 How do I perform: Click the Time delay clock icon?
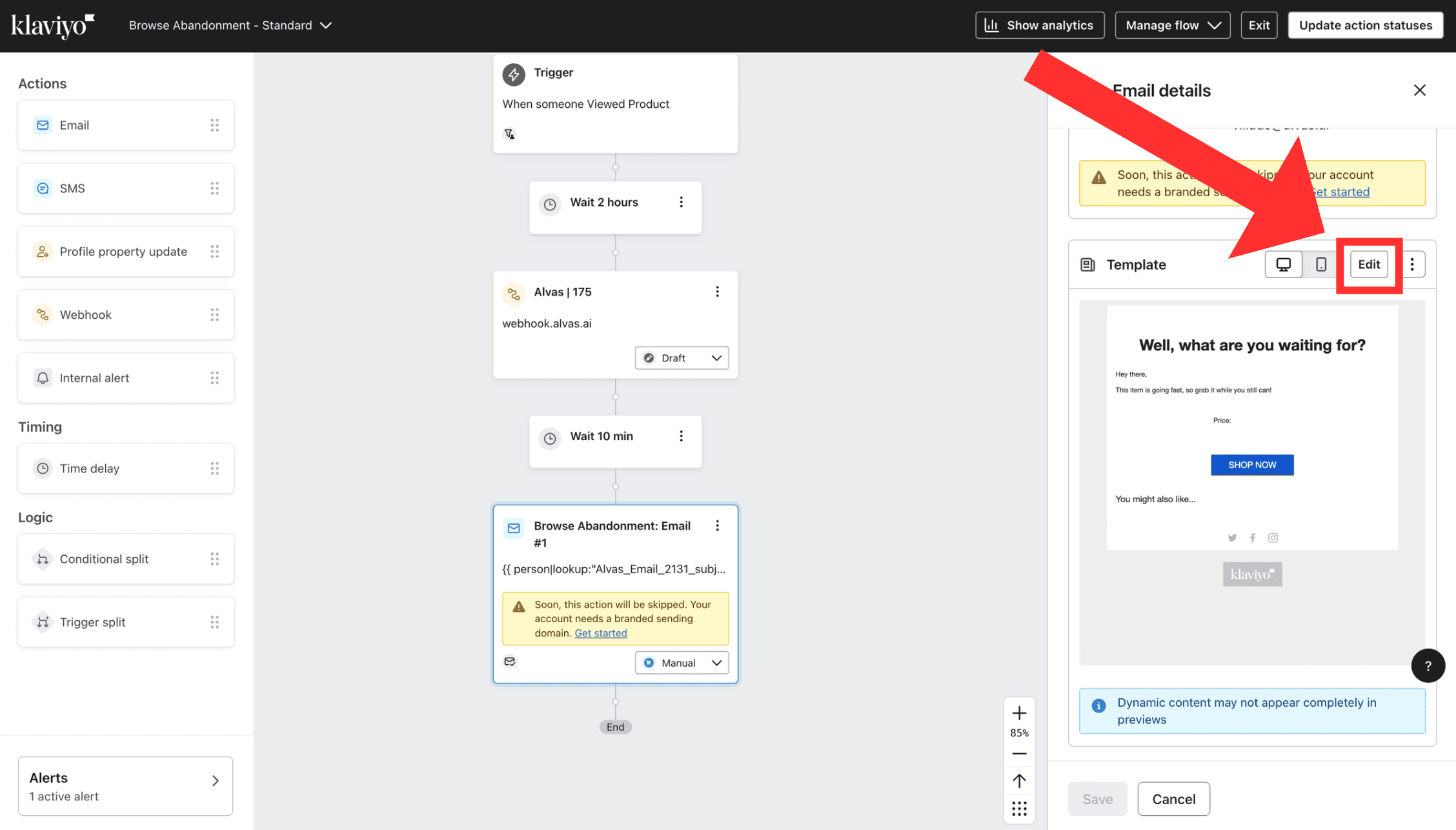pos(43,469)
